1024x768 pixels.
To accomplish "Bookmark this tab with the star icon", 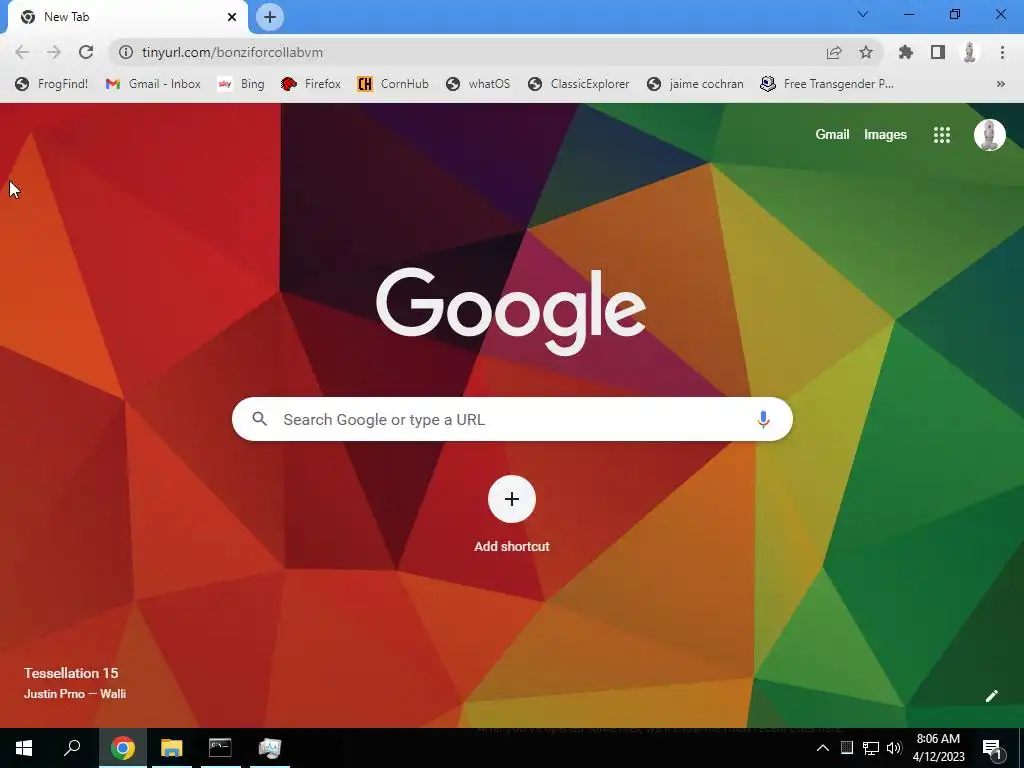I will click(866, 52).
